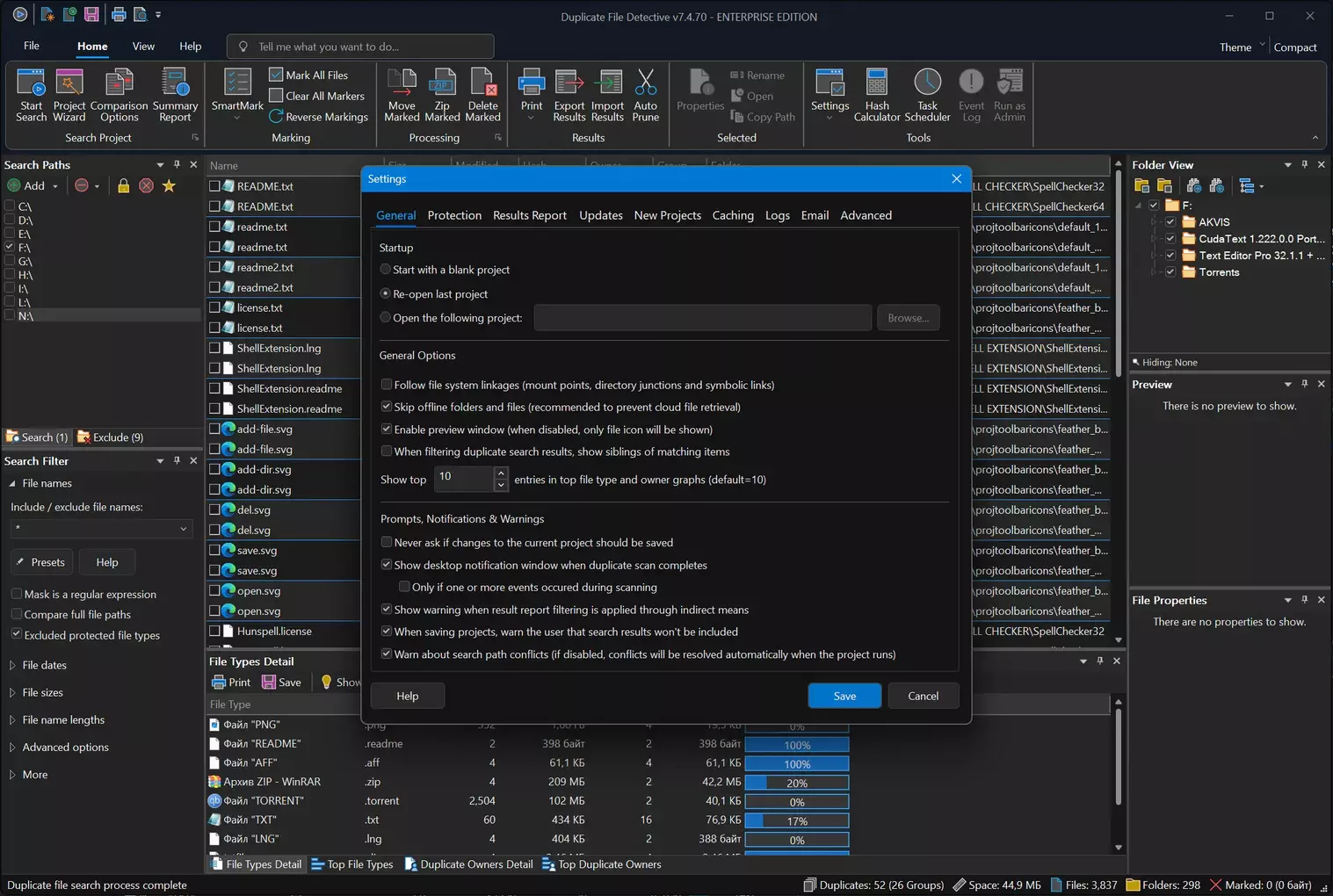
Task: Open the View ribbon tab
Action: [x=143, y=47]
